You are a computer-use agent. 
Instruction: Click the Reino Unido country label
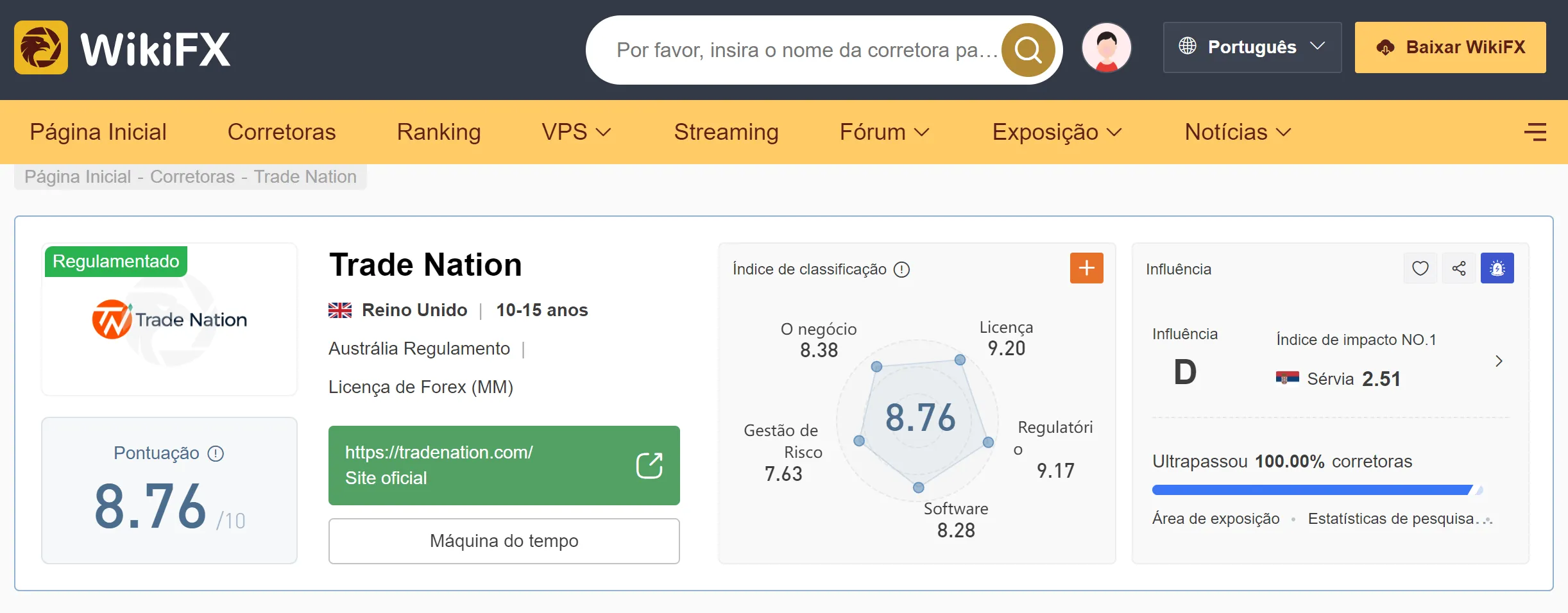[414, 310]
